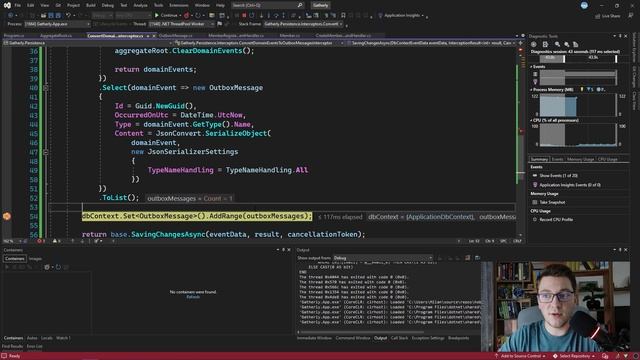Click the Undo arrow in toolbar
640x360 pixels.
tap(69, 16)
